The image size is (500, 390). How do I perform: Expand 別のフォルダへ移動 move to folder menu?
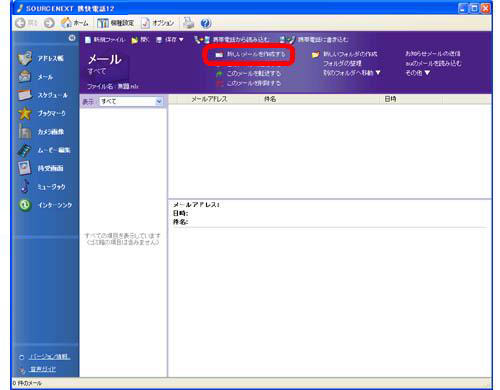(x=352, y=73)
